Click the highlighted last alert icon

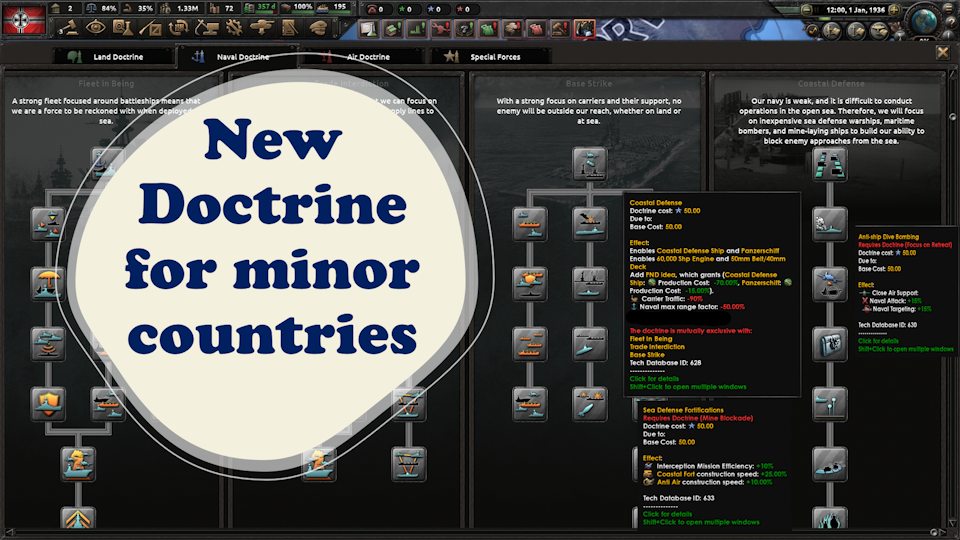[x=584, y=28]
